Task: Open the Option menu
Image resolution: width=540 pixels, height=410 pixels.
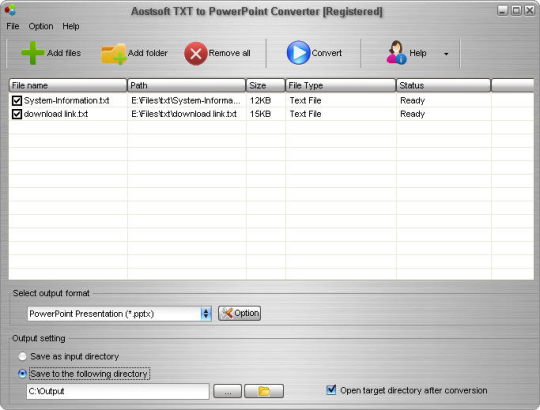Action: (41, 26)
